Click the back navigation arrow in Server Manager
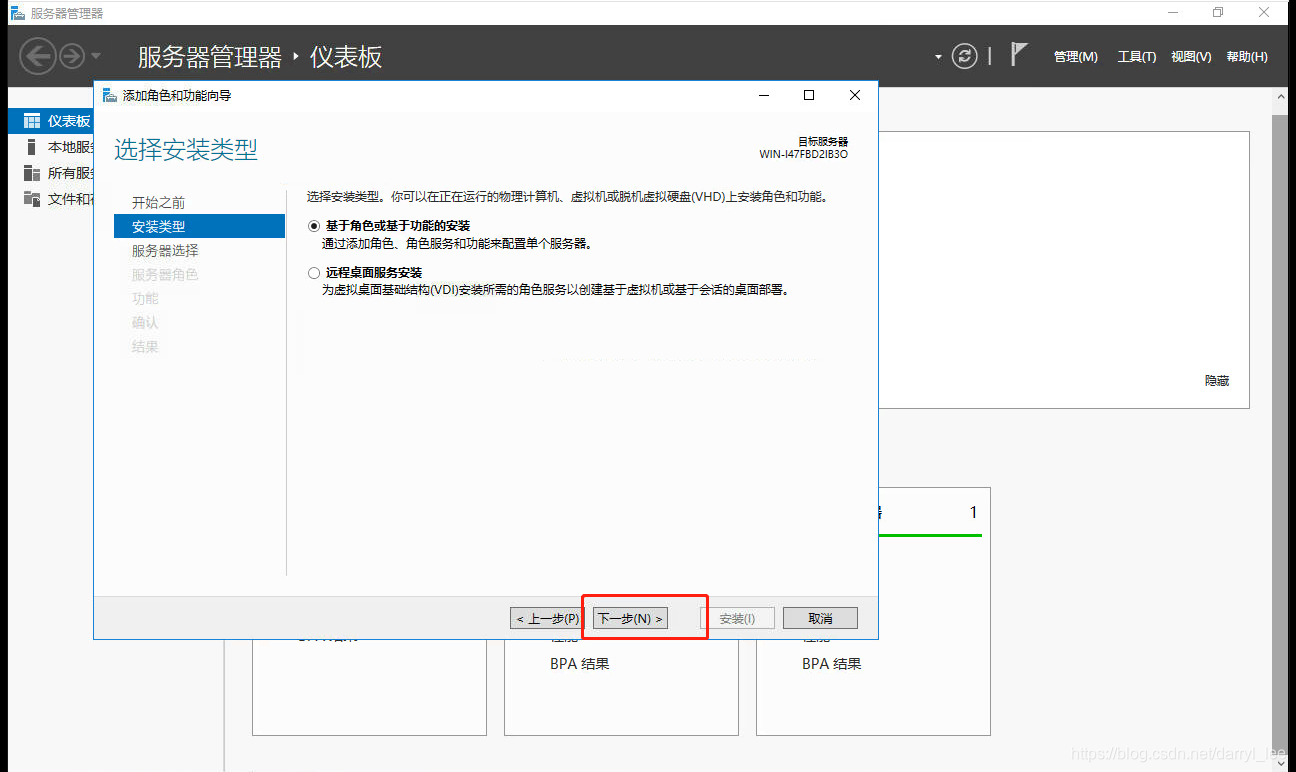 [38, 56]
